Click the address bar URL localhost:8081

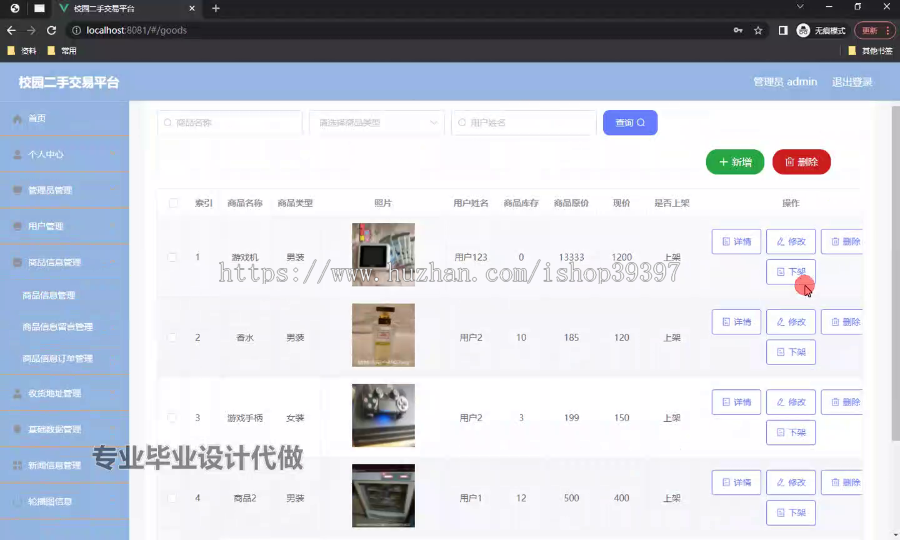pos(137,30)
